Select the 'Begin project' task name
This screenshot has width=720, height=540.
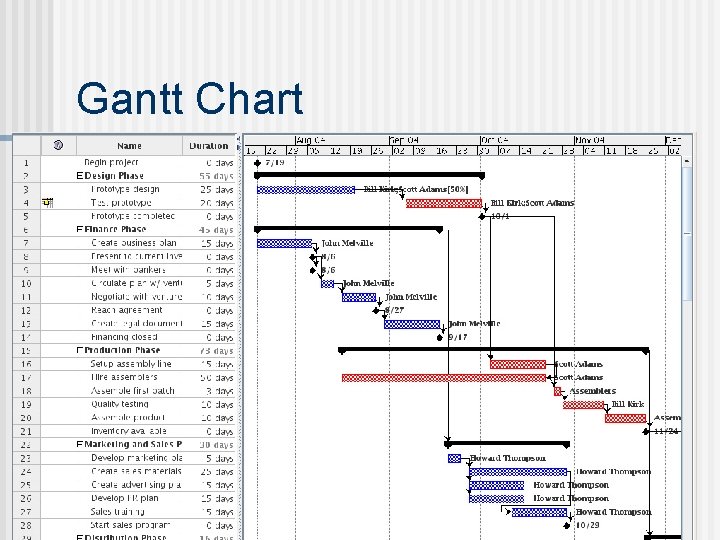(111, 162)
